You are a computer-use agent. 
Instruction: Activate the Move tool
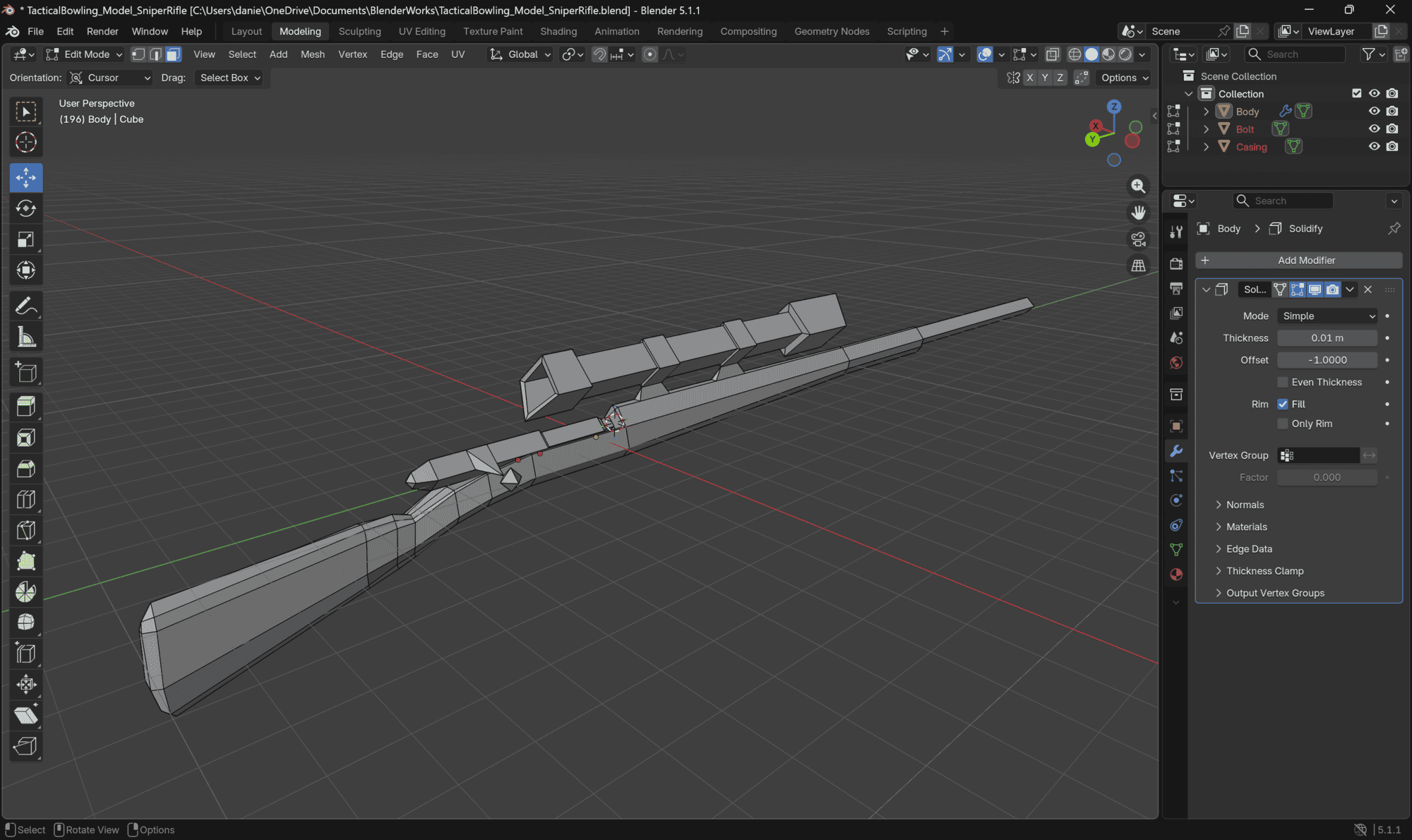coord(26,177)
